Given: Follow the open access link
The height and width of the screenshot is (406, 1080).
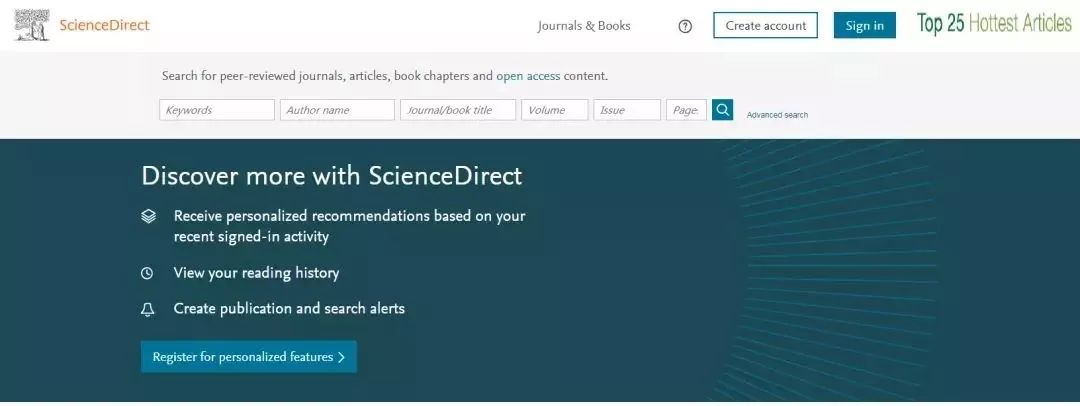Looking at the screenshot, I should [528, 76].
